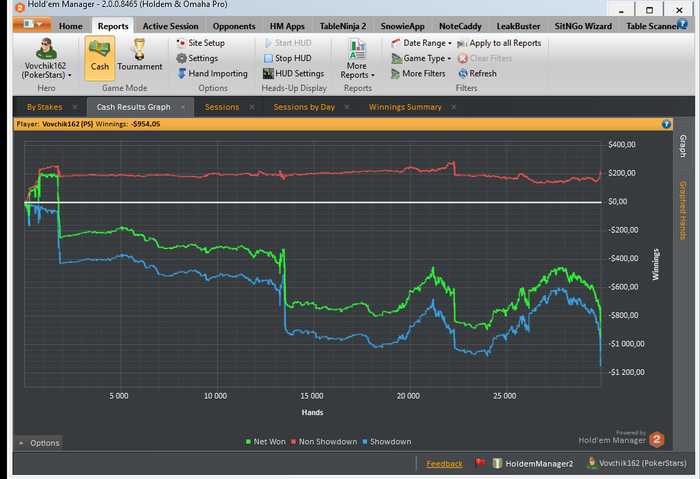Open the Settings gear option
This screenshot has width=700, height=479.
(x=197, y=58)
